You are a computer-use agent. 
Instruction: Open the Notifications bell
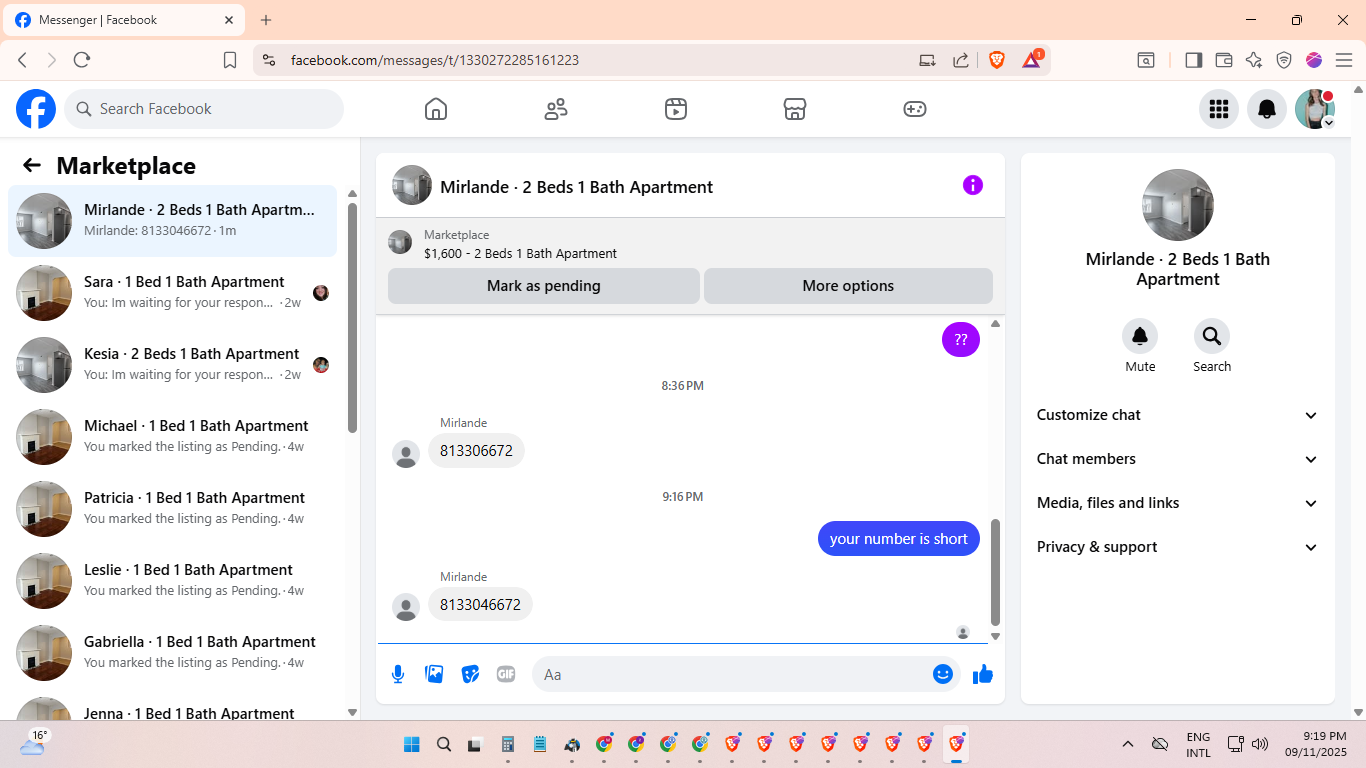tap(1267, 109)
